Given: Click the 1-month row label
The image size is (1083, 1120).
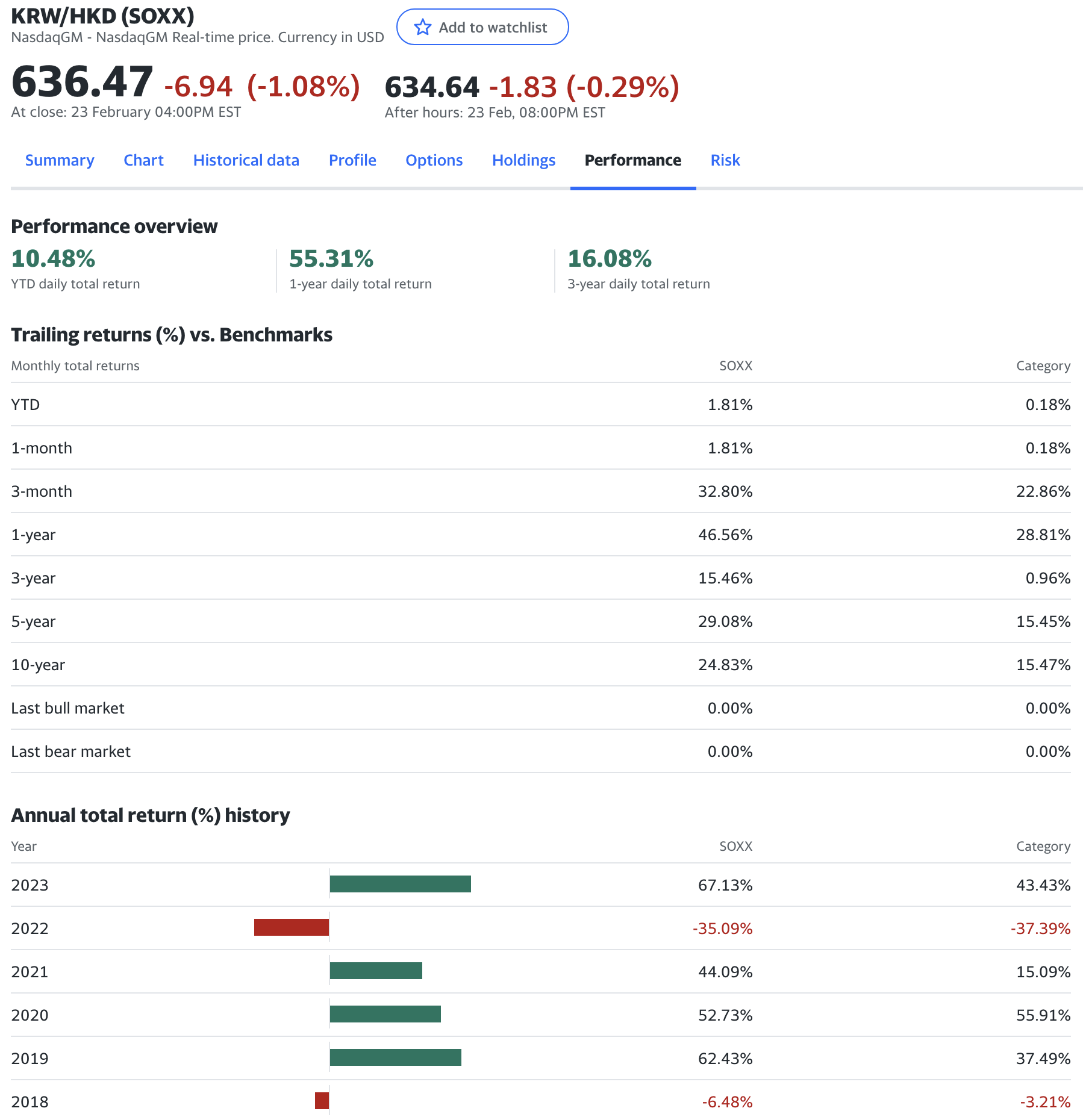Looking at the screenshot, I should 42,448.
